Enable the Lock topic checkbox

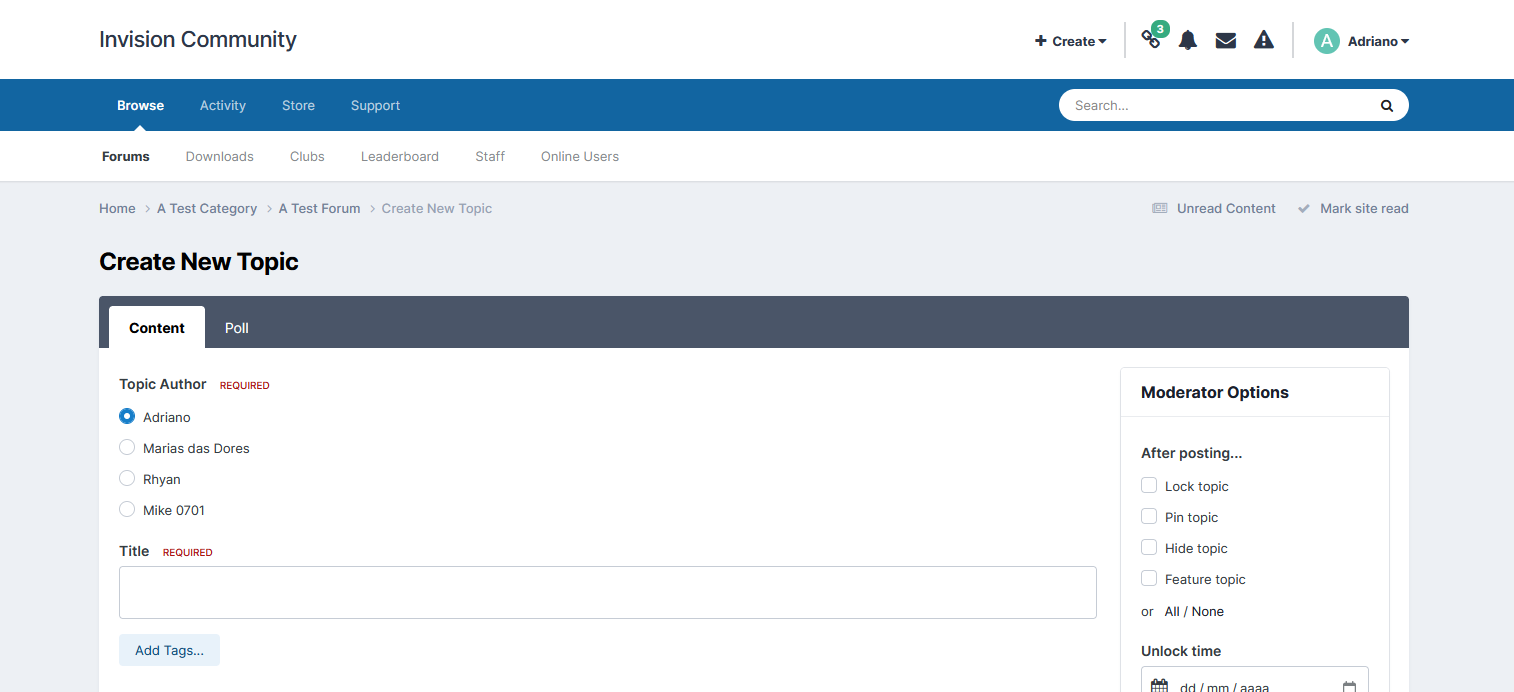pyautogui.click(x=1149, y=486)
